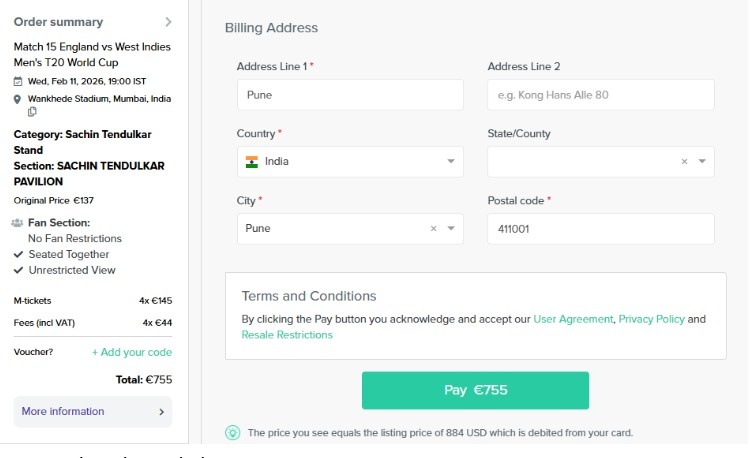751x458 pixels.
Task: Click the location pin icon near Wankhede Stadium
Action: click(x=17, y=99)
